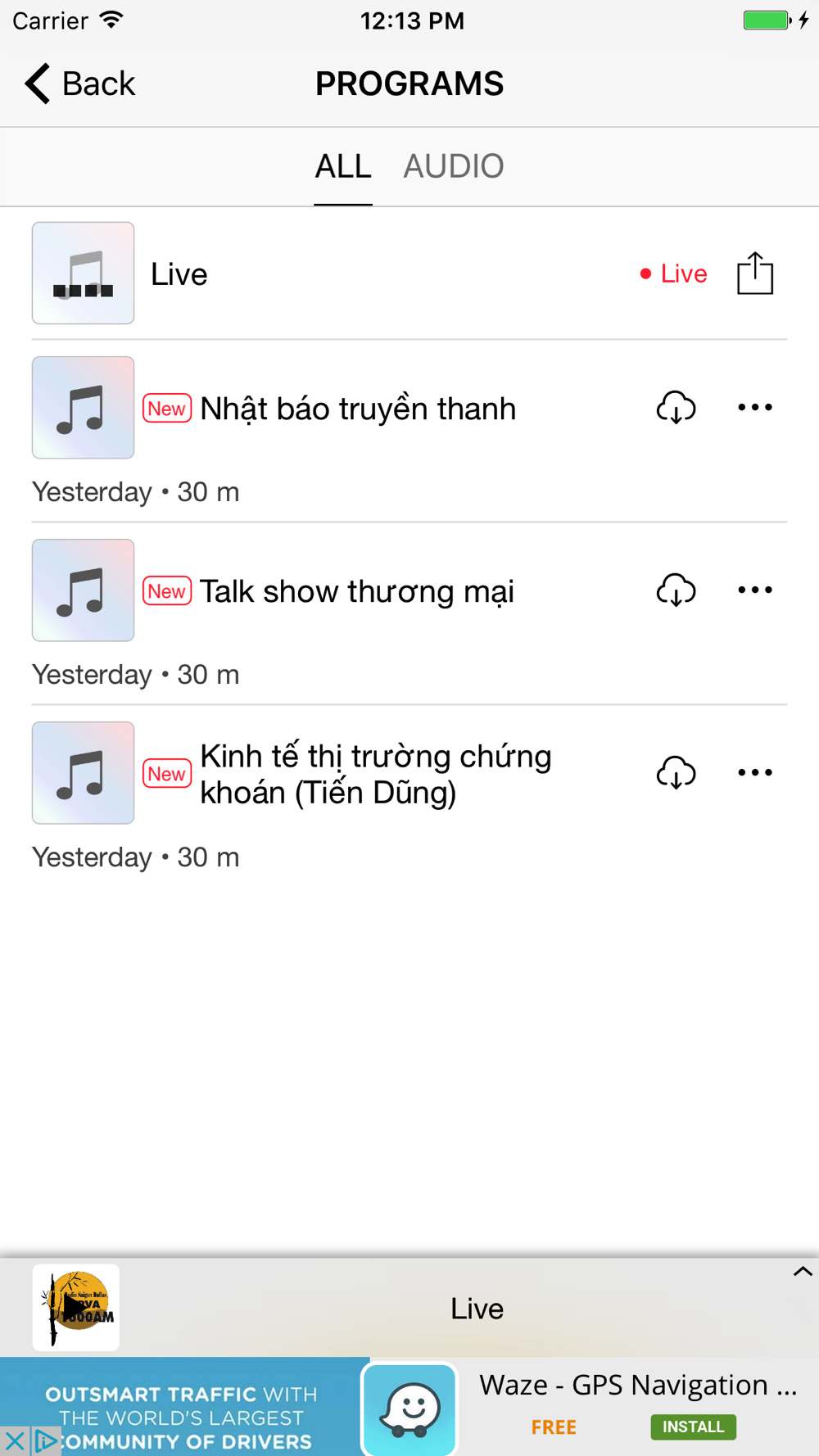The image size is (819, 1456).
Task: Open more options for Talk show thương mại
Action: (754, 590)
